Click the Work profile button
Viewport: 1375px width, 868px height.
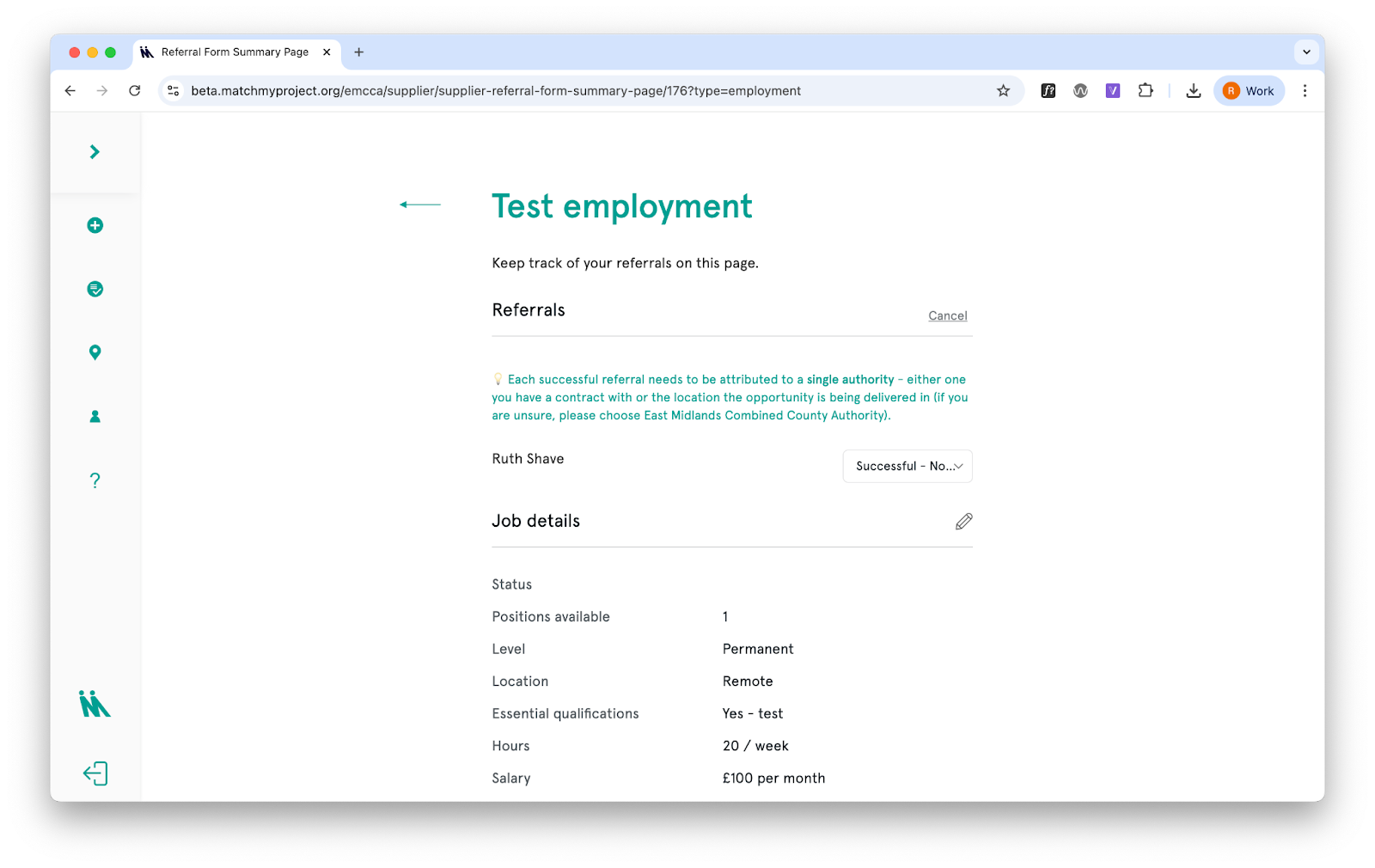pos(1249,91)
